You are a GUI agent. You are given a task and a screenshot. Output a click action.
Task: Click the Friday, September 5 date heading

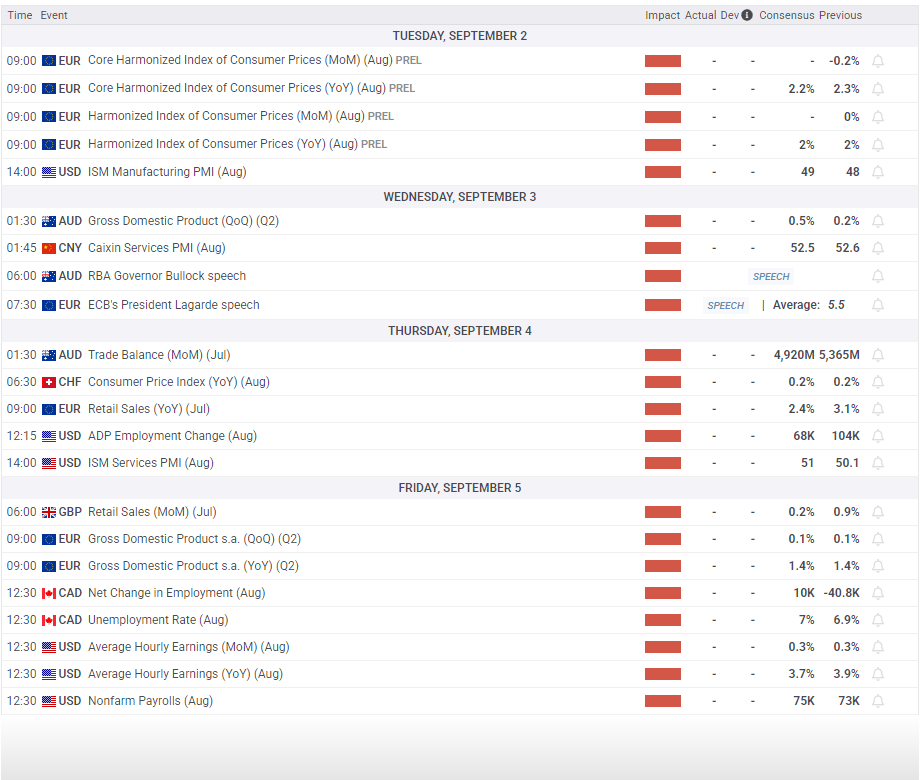point(460,488)
